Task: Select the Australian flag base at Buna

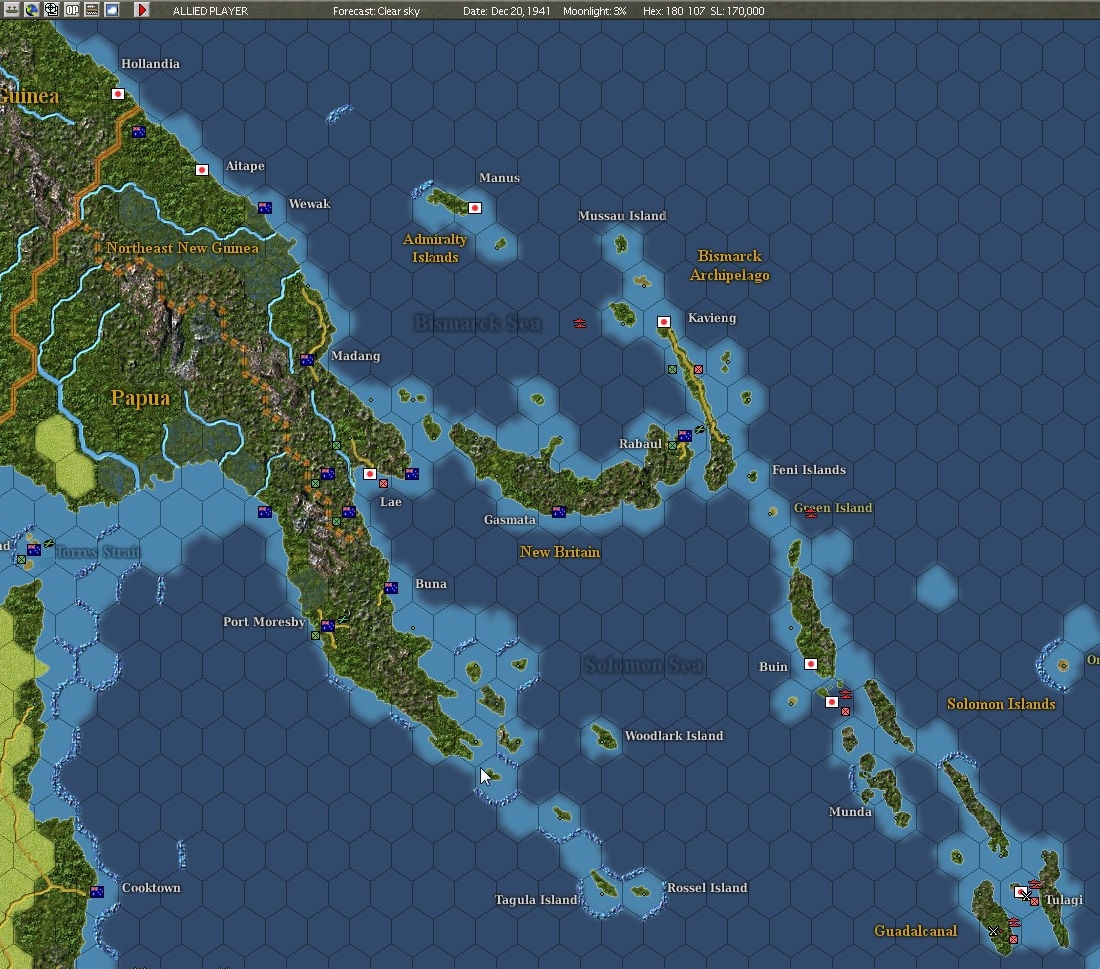Action: (391, 587)
